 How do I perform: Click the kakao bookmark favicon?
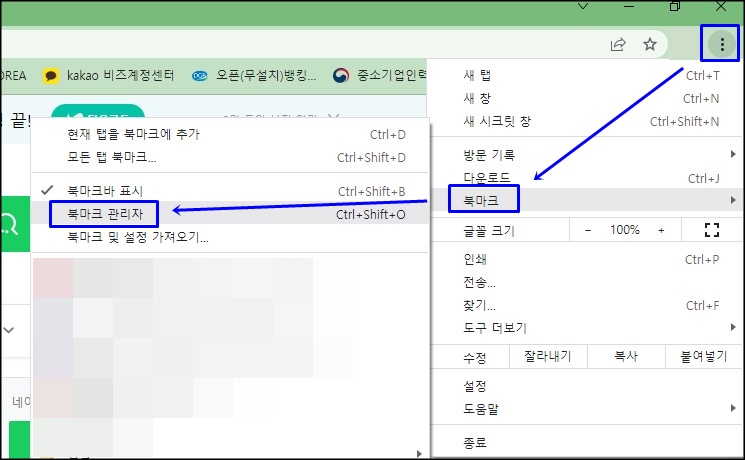(x=51, y=76)
